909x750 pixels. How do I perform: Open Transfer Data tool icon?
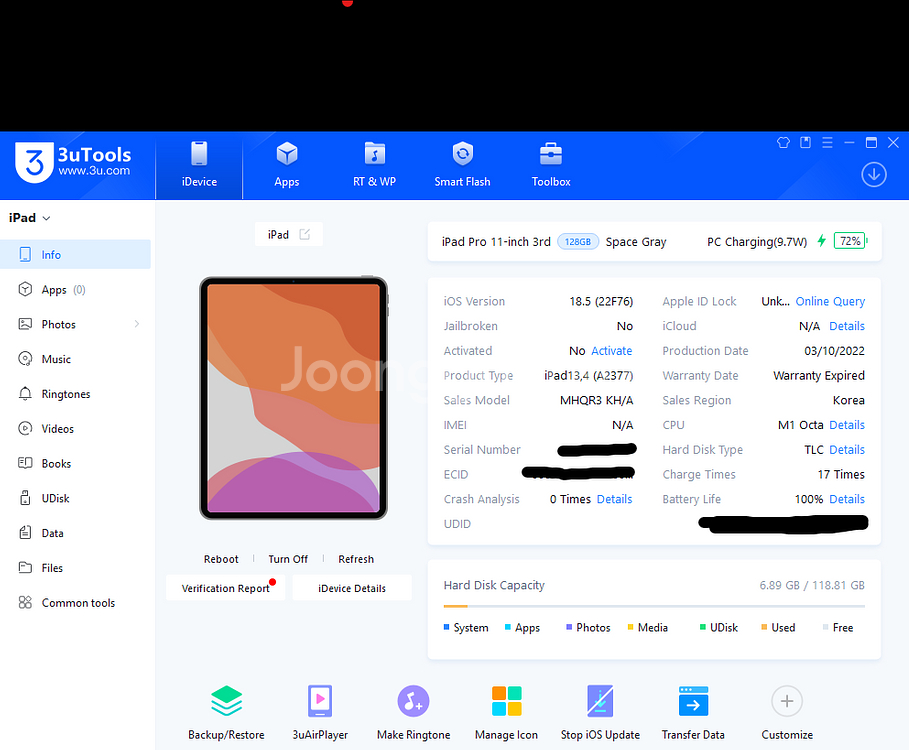693,701
